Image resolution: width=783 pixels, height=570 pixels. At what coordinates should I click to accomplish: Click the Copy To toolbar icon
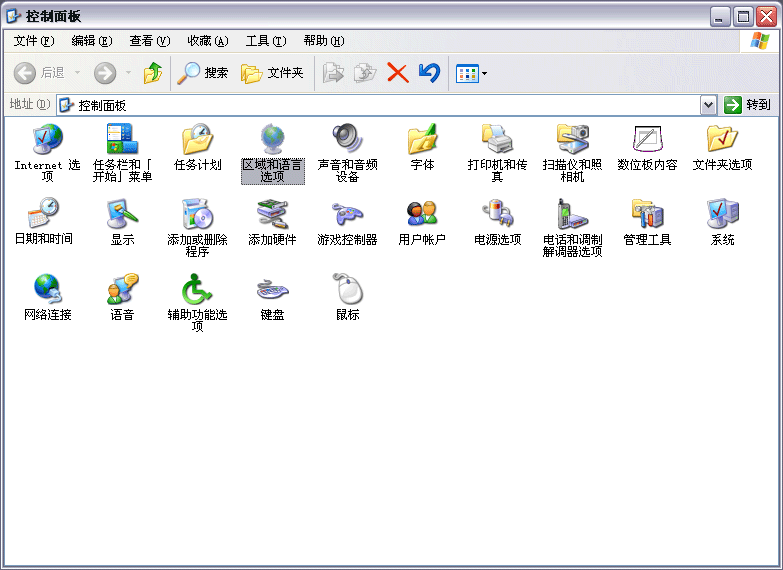[x=365, y=73]
